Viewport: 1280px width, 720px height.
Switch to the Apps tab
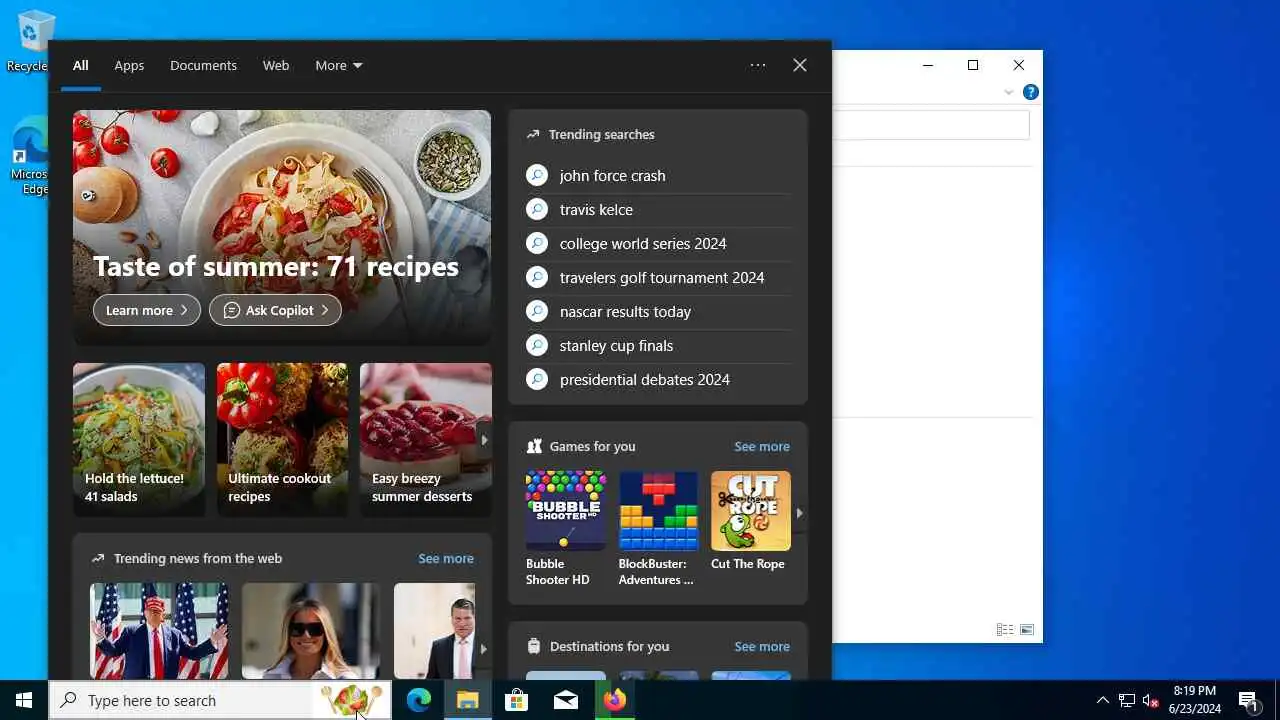tap(129, 65)
